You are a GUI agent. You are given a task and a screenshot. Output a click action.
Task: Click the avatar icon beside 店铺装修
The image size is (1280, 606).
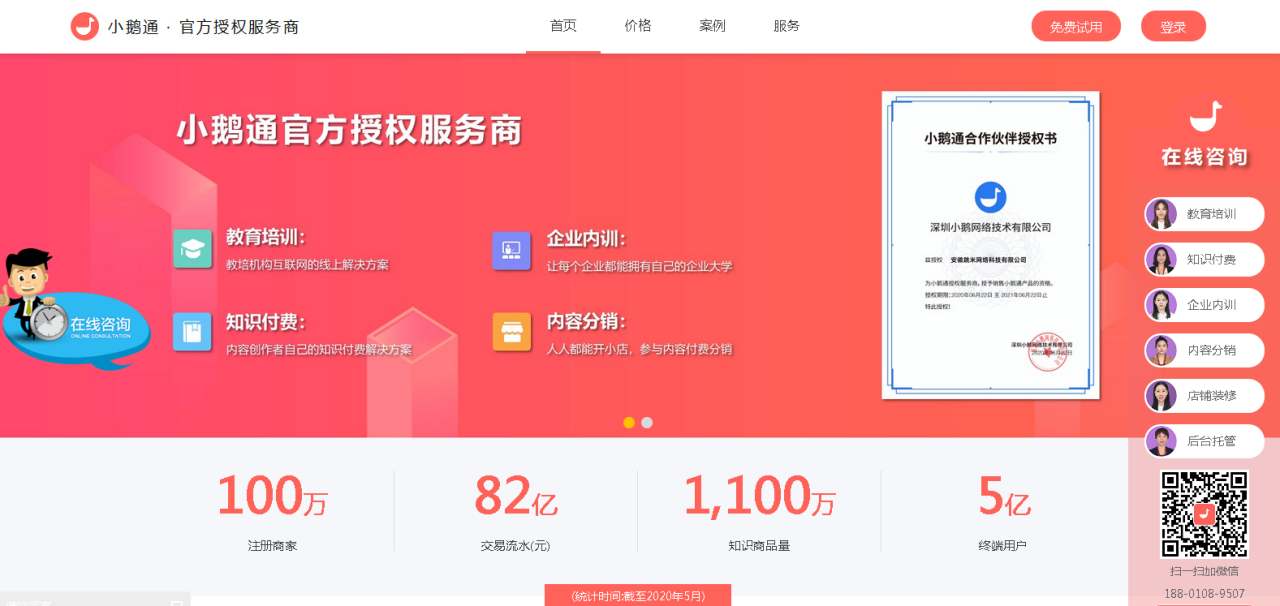point(1161,395)
